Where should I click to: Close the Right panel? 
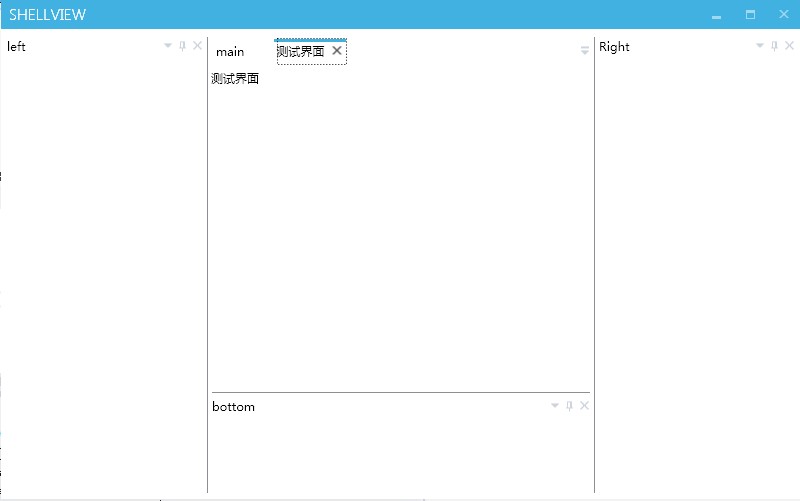[789, 45]
